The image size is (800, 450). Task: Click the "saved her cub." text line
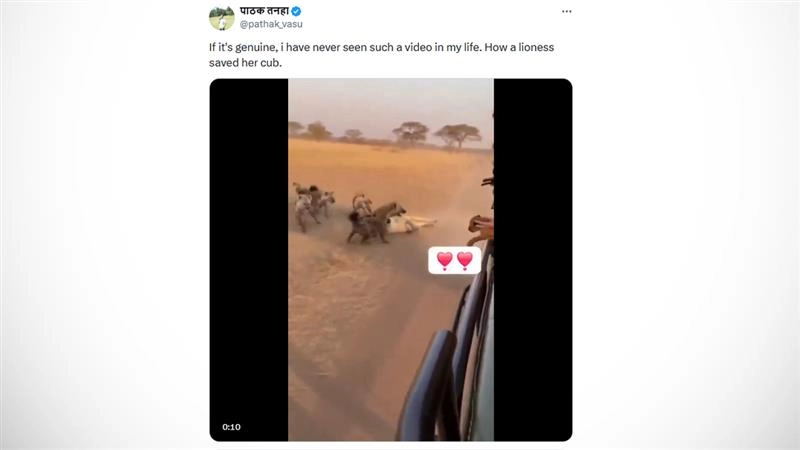coord(245,63)
